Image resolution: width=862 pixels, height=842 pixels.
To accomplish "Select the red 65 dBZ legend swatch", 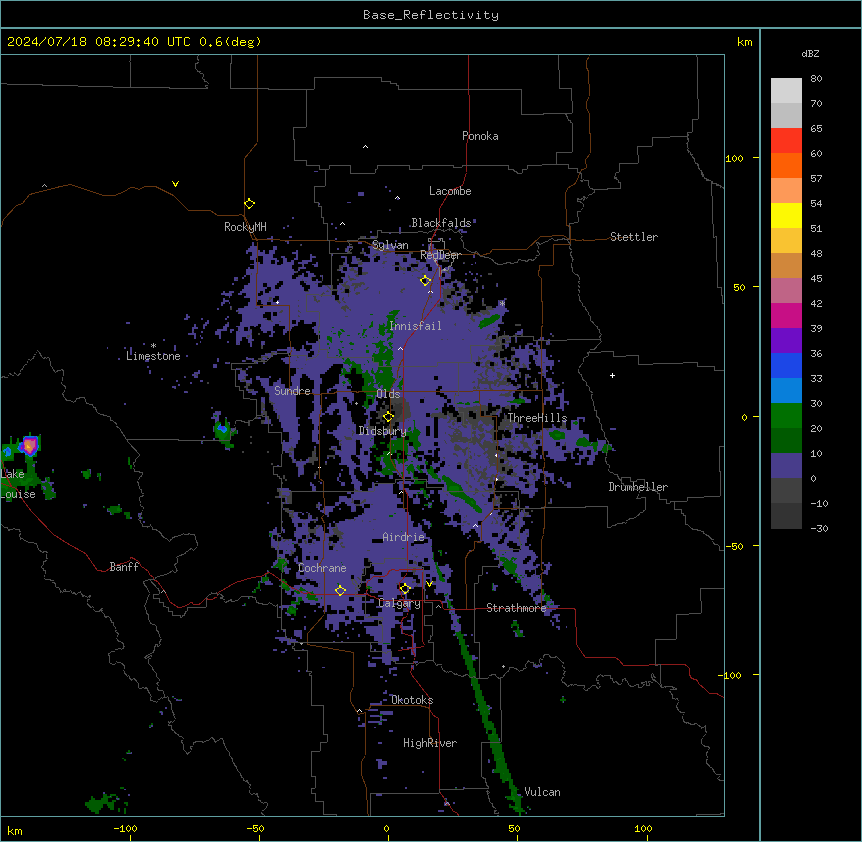I will point(786,141).
